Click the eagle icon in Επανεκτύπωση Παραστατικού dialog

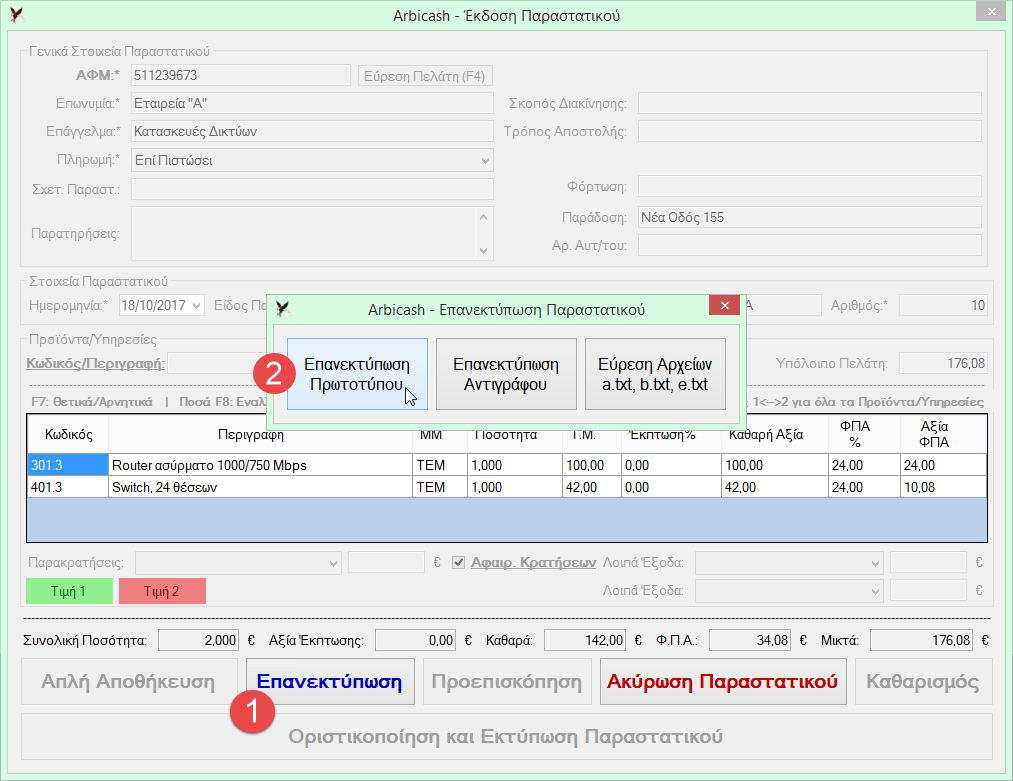coord(282,309)
